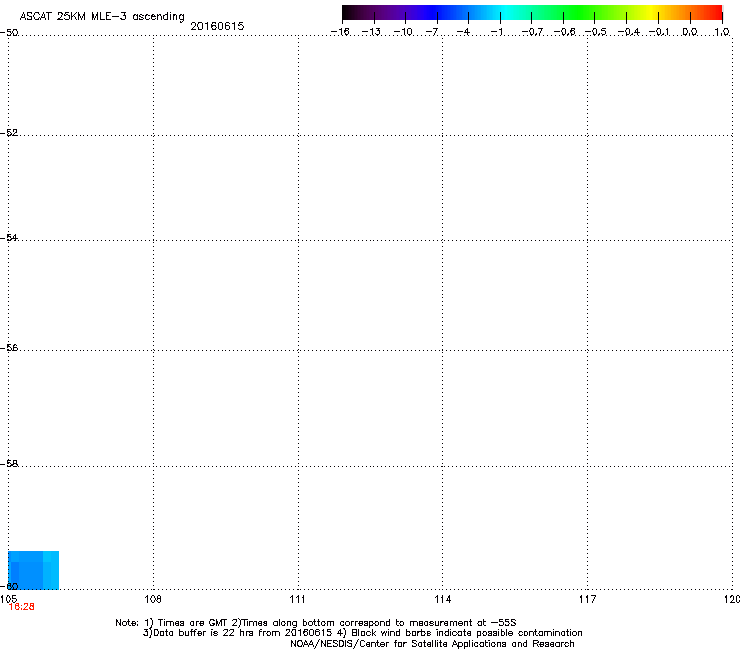Click the green section of the color bar

tap(580, 12)
